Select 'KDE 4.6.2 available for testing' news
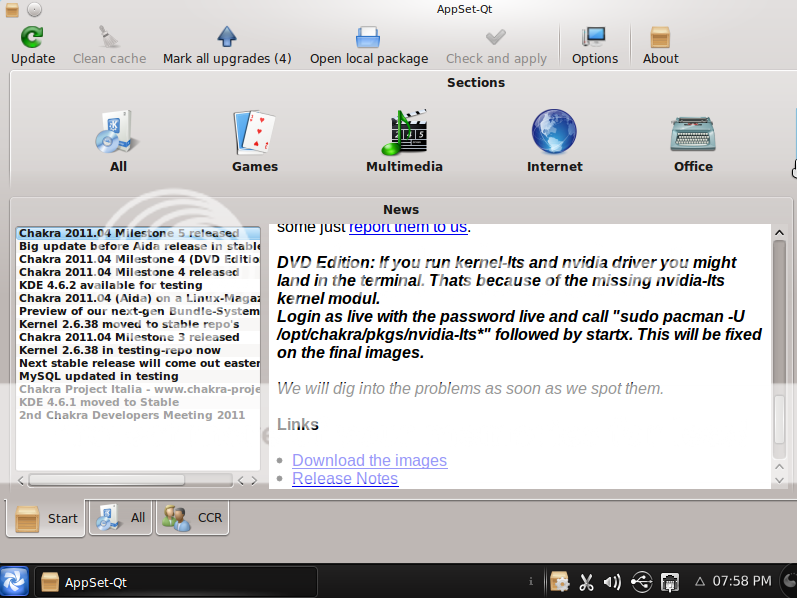Viewport: 797px width, 598px height. tap(138, 285)
